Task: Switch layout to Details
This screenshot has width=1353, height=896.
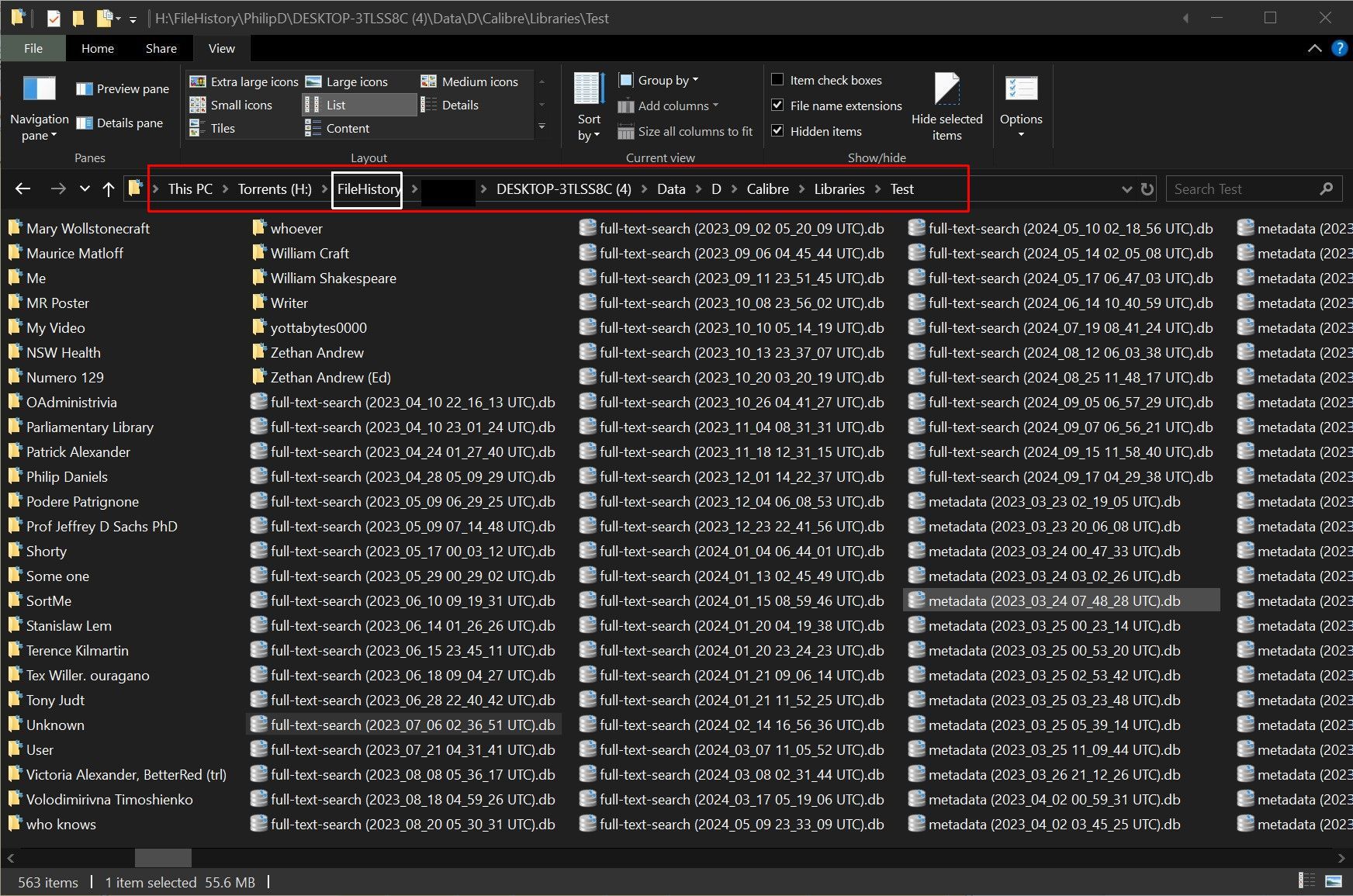Action: 450,105
